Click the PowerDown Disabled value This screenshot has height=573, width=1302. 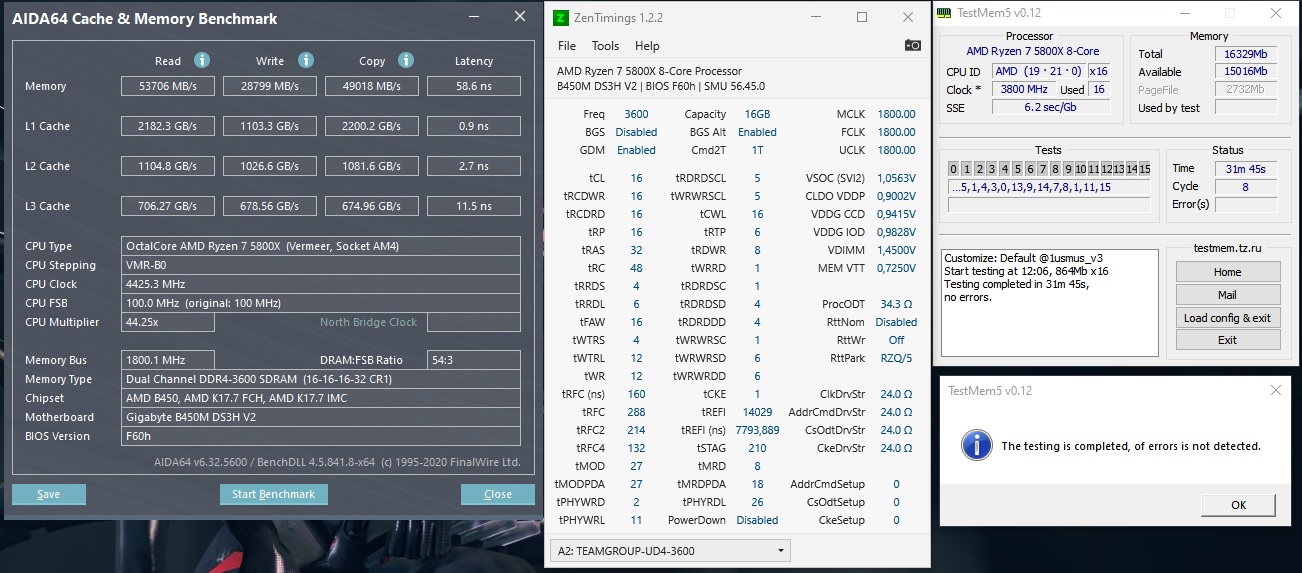coord(757,520)
